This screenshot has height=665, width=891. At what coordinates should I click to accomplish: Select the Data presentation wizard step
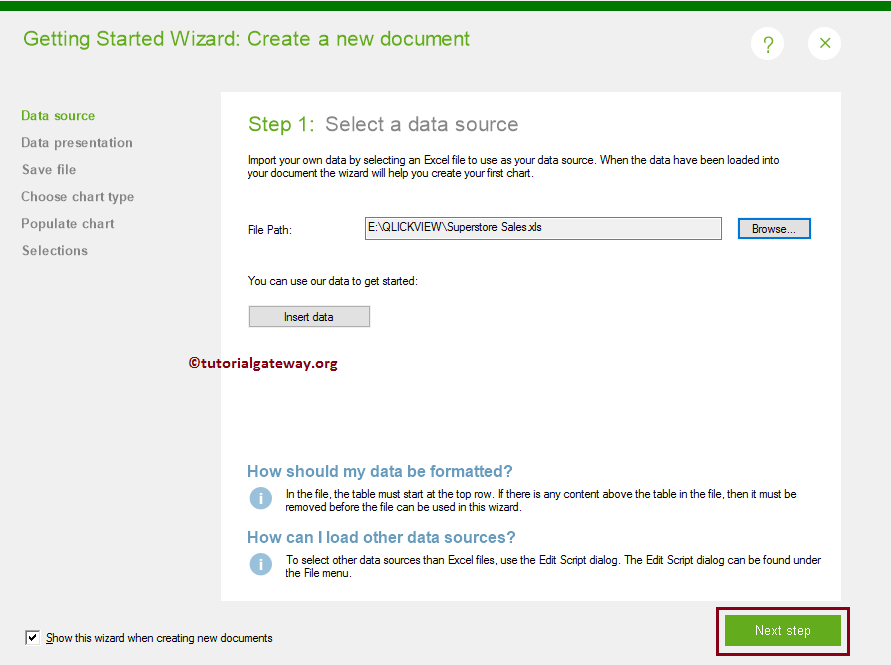click(x=76, y=142)
